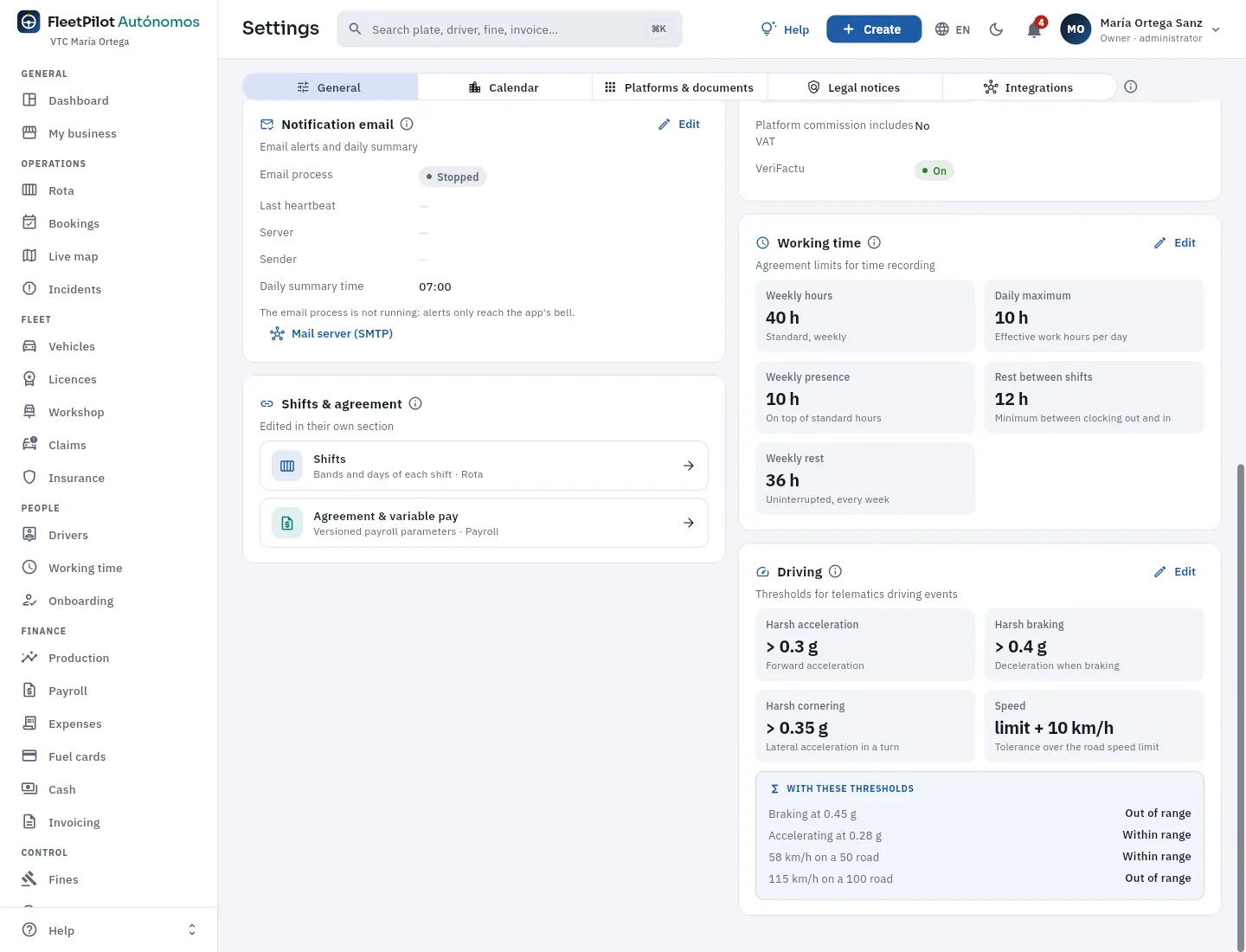Open Onboarding in the sidebar
1246x952 pixels.
[x=108, y=601]
